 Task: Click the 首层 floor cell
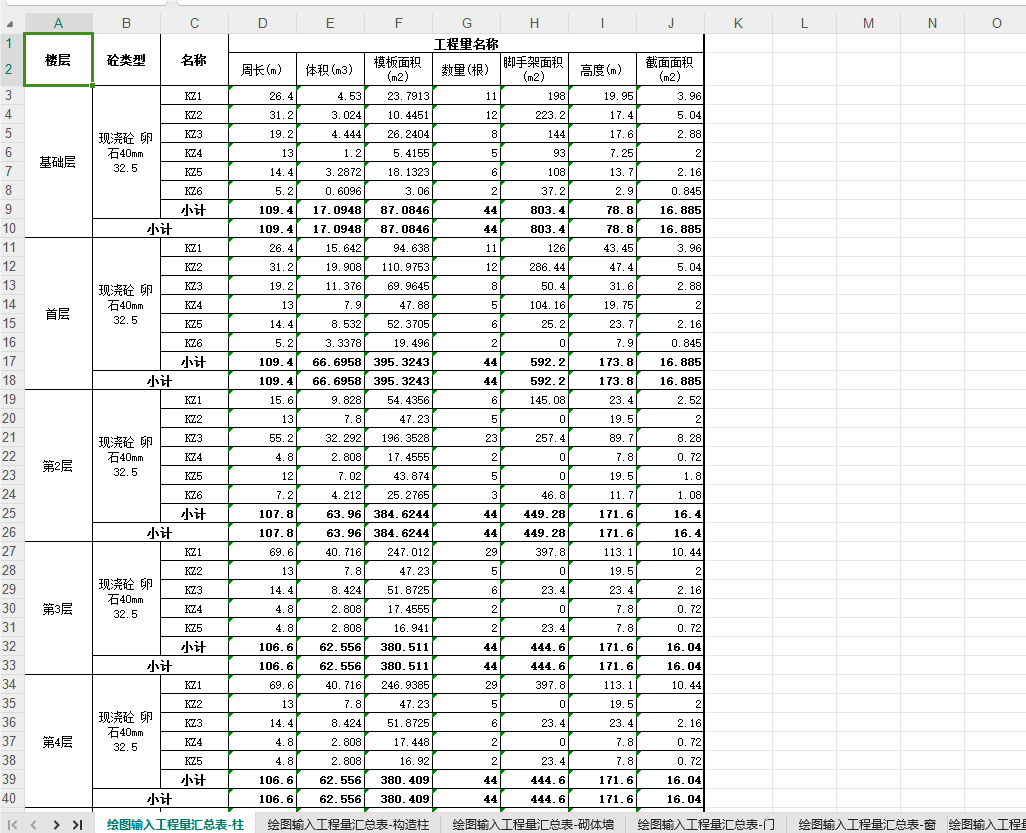point(58,313)
